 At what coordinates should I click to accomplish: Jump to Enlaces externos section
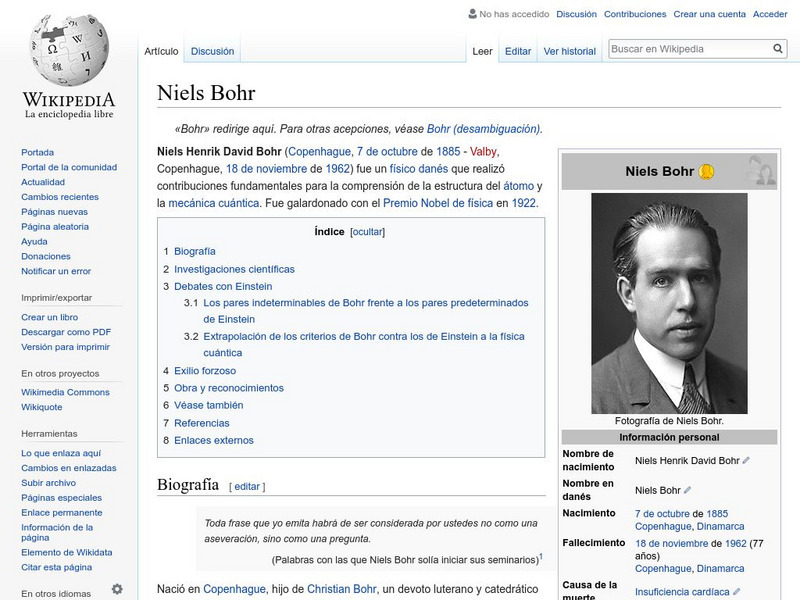[214, 440]
